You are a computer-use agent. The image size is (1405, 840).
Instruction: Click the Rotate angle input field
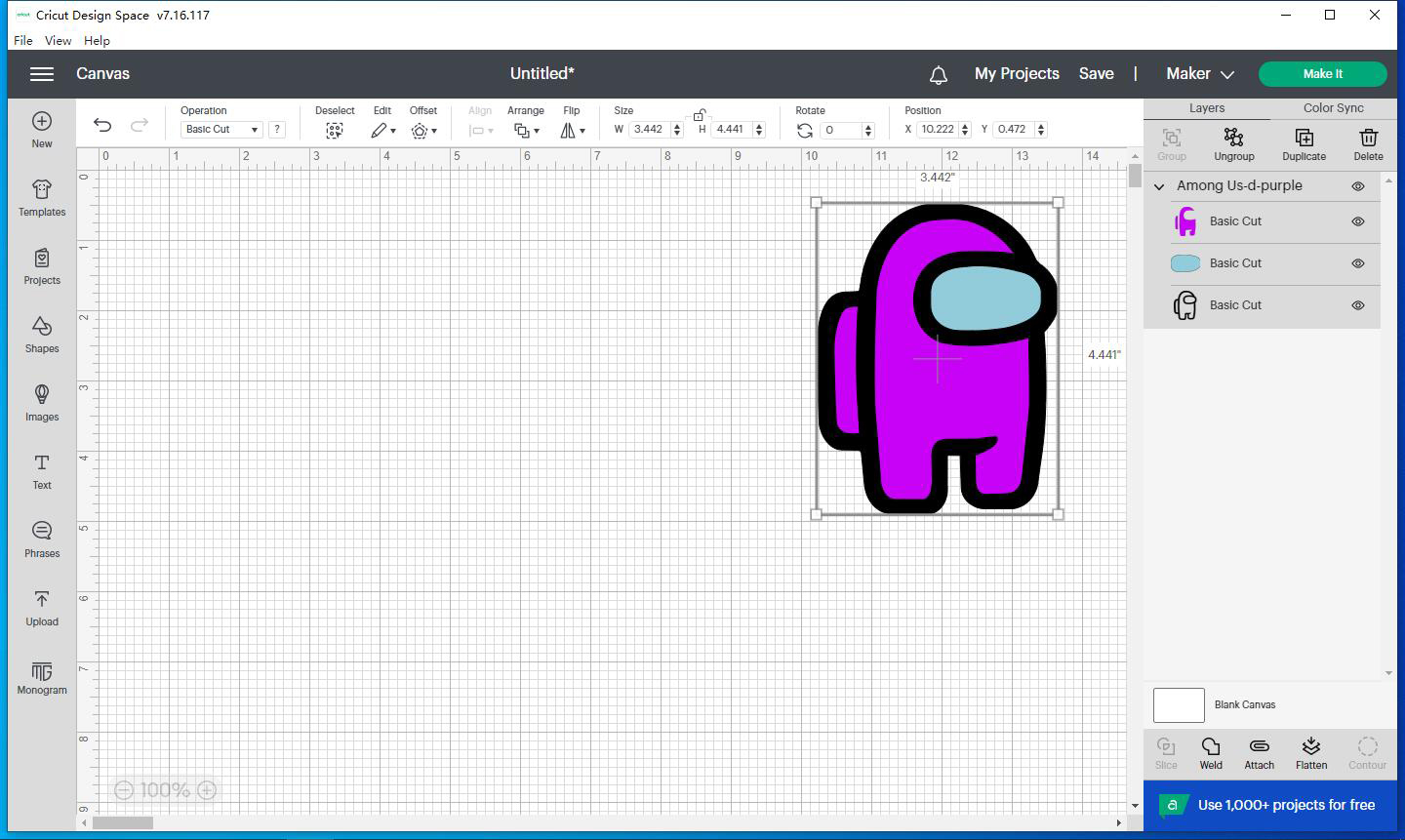[840, 129]
